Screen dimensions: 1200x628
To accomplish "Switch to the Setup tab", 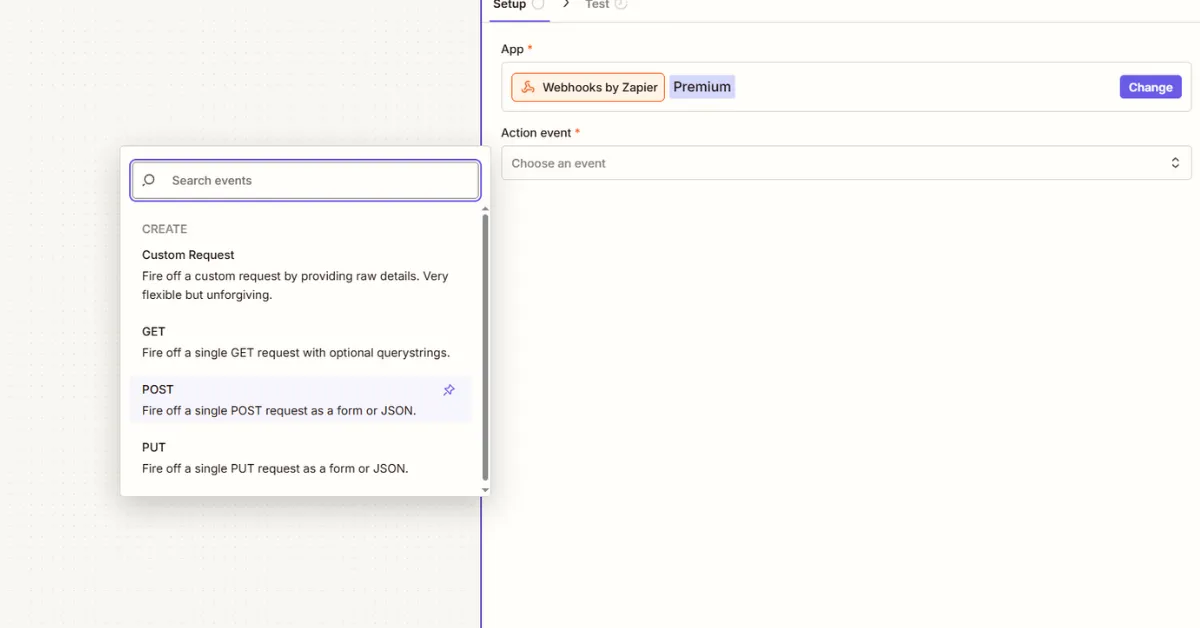I will tap(510, 4).
